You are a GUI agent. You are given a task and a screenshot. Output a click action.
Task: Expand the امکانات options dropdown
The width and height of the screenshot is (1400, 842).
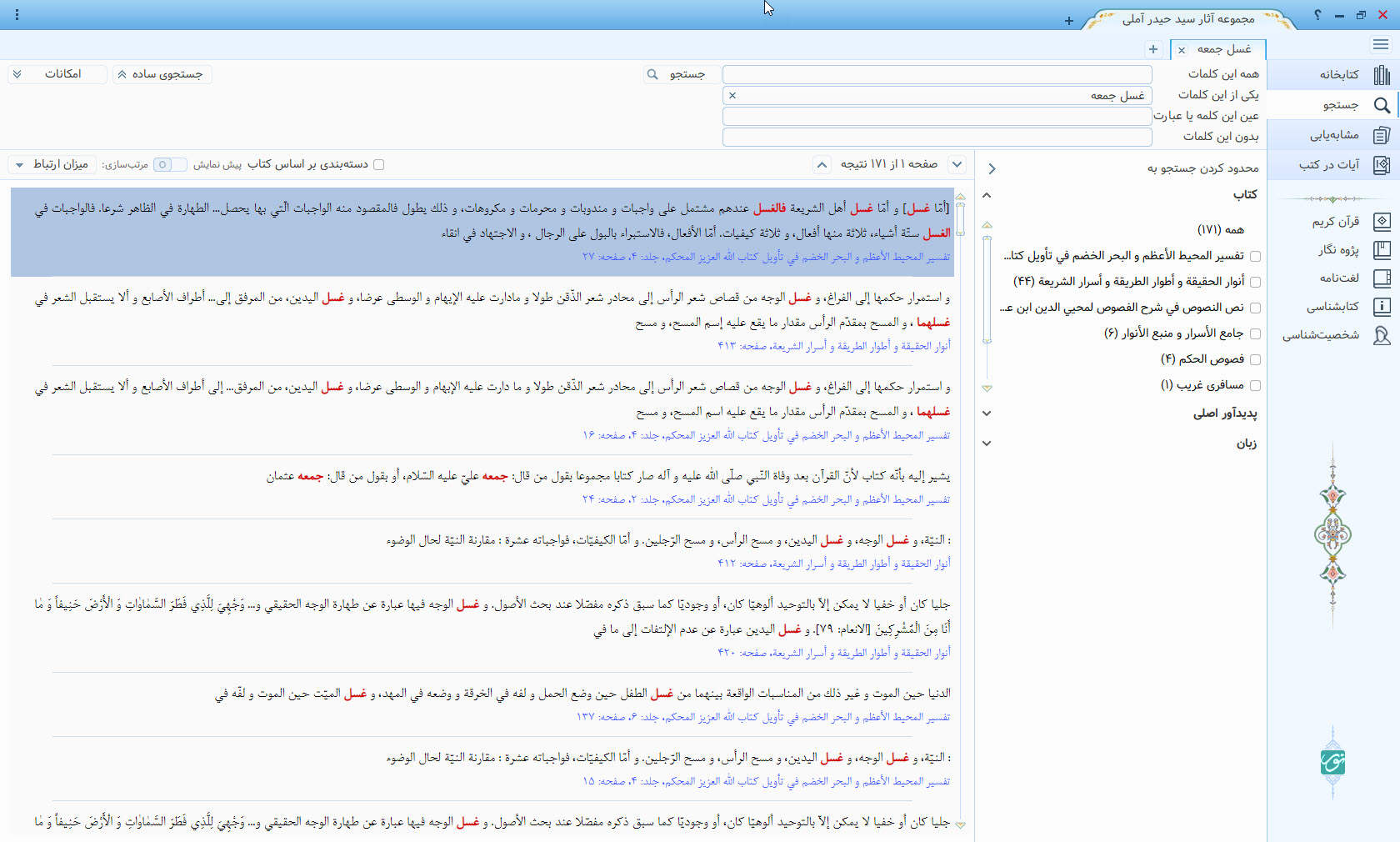pos(57,74)
